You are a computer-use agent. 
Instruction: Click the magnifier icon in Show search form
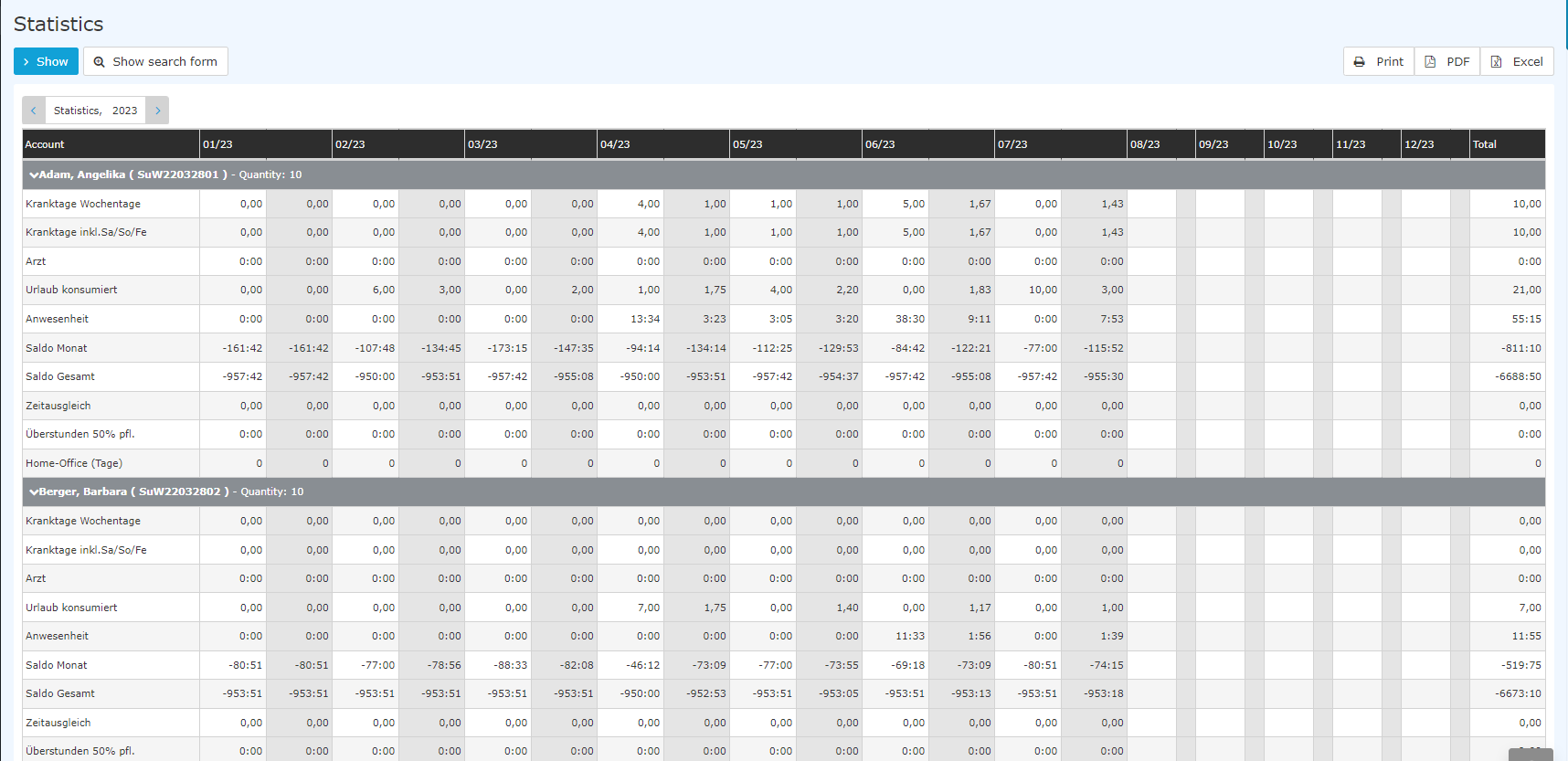click(x=99, y=62)
